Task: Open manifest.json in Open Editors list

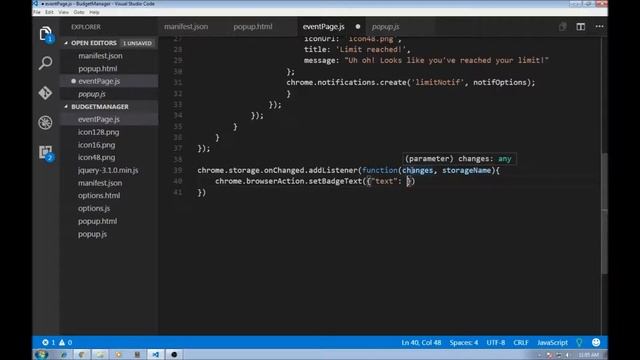Action: click(100, 56)
